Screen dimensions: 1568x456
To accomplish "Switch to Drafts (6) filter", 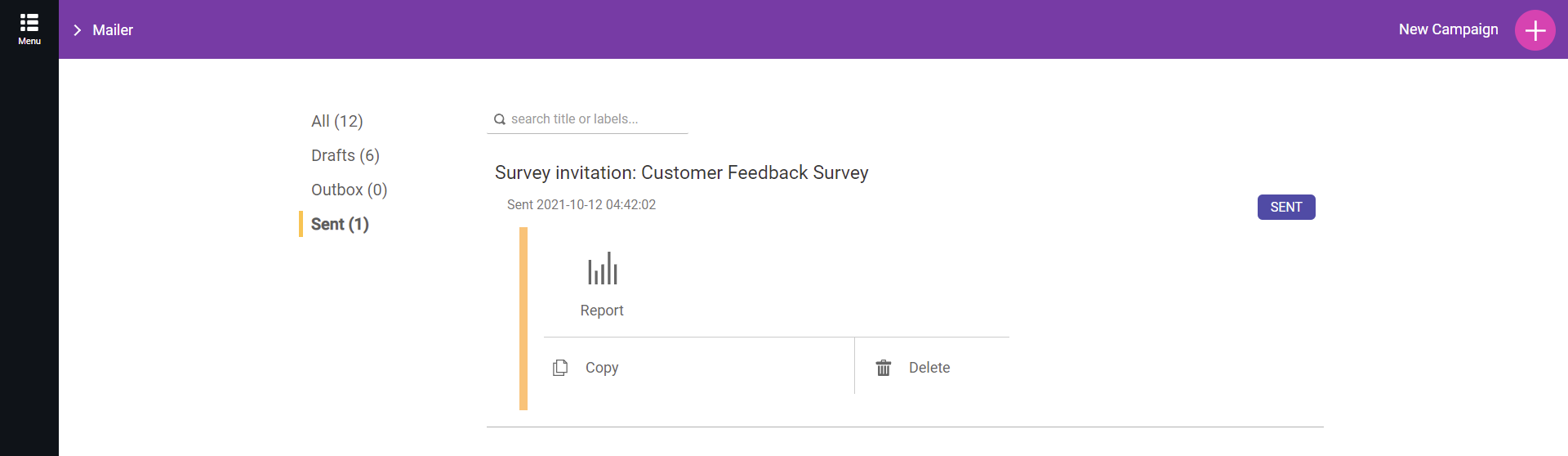I will (x=345, y=155).
